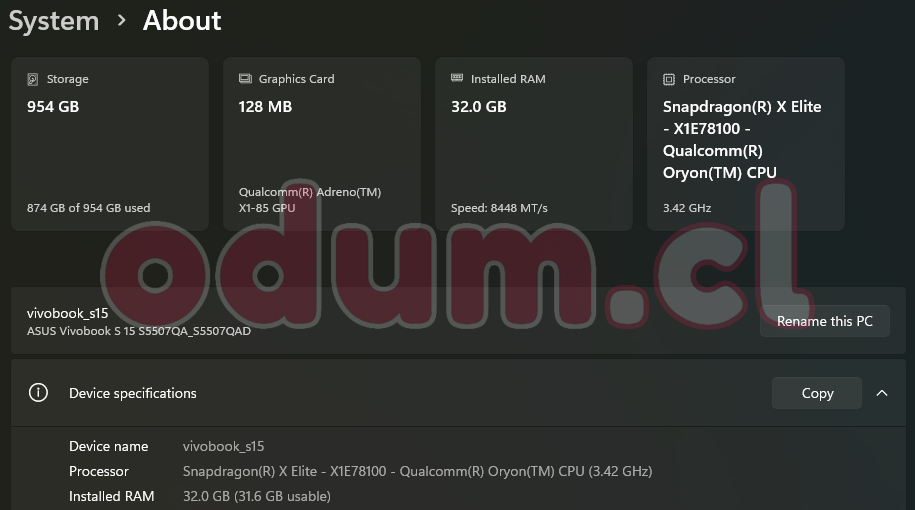
Task: Open the Graphics Card 128 MB card
Action: [322, 144]
